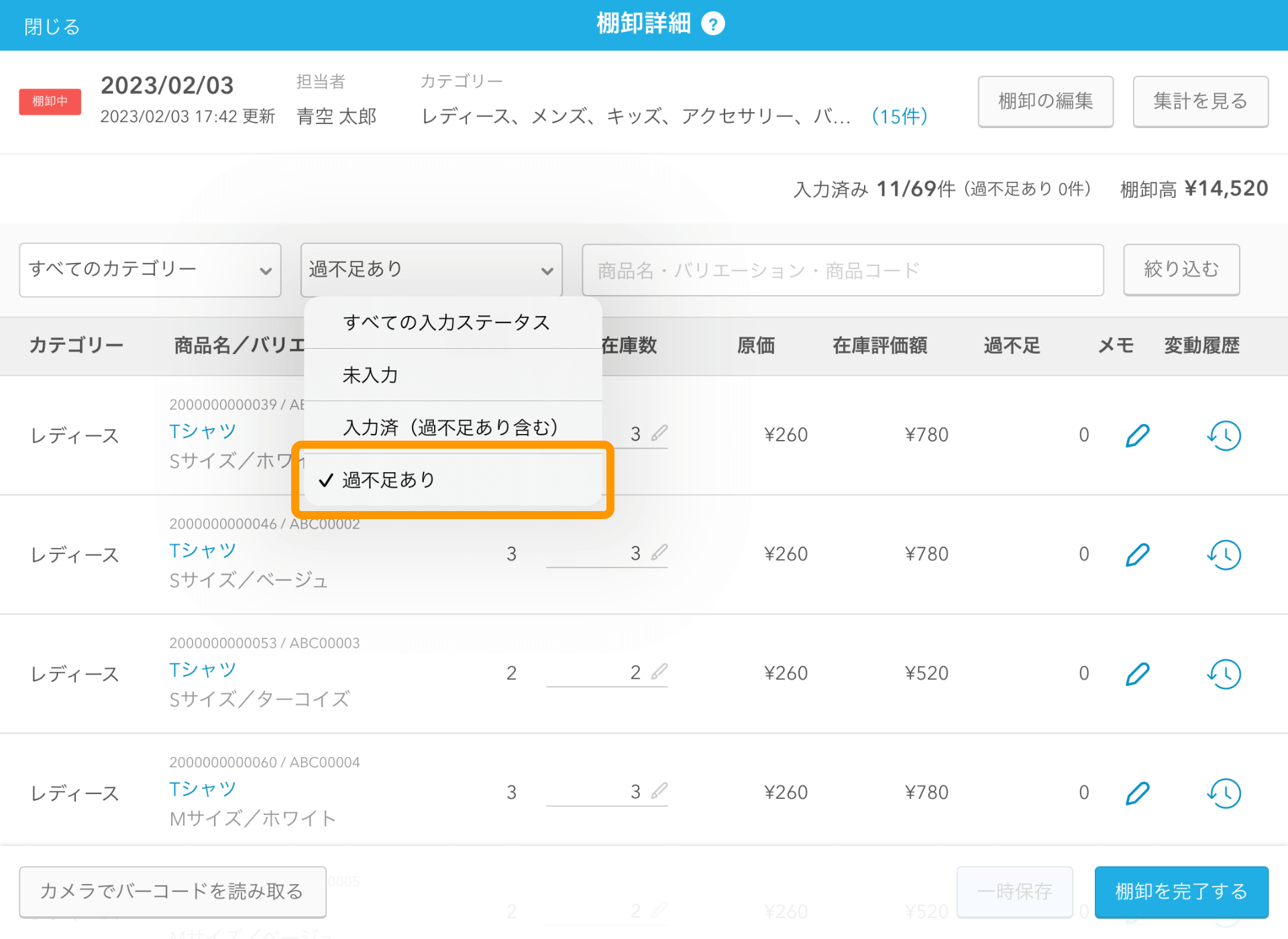Click 棚卸高 ¥14,520 total

[x=1194, y=189]
